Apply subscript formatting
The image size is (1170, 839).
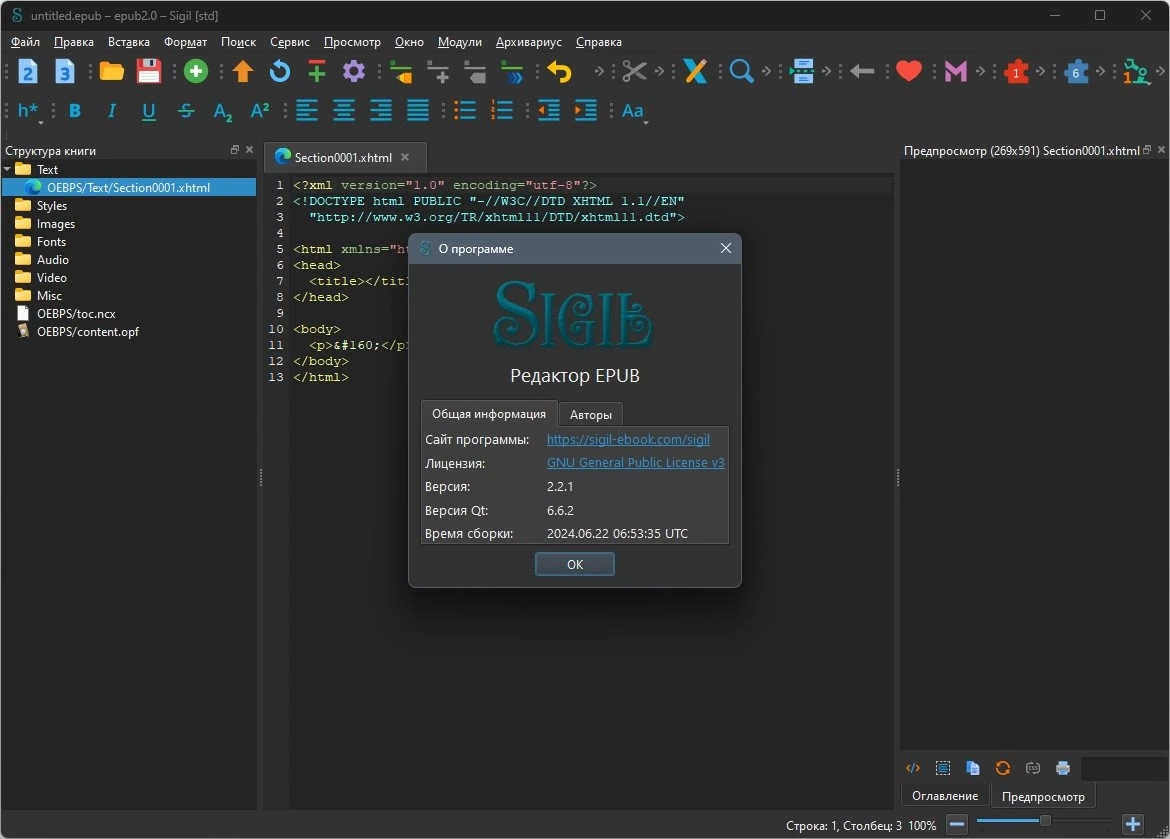coord(222,111)
